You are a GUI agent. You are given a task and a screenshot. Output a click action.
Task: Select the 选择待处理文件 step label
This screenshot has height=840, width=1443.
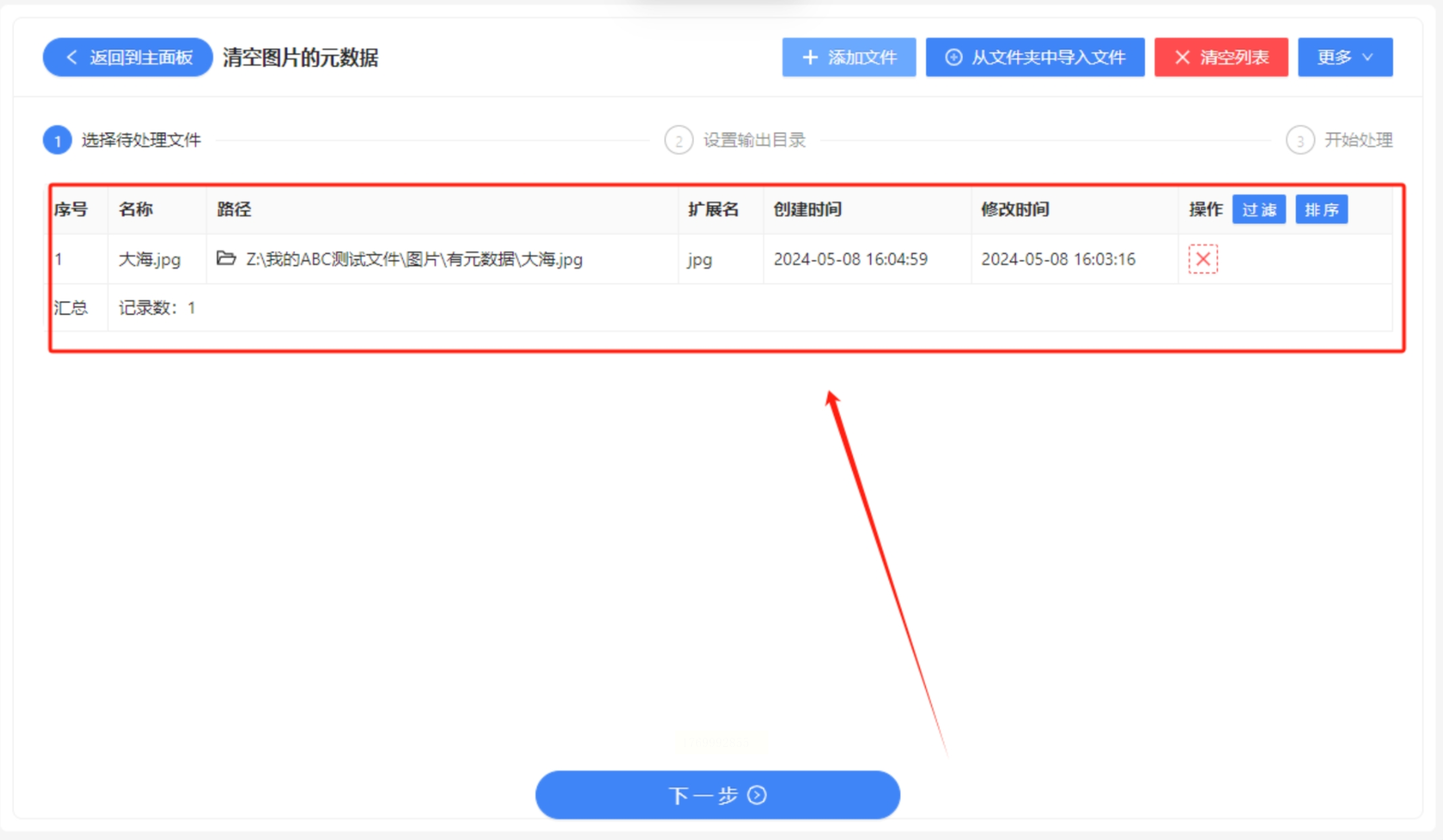(x=141, y=141)
